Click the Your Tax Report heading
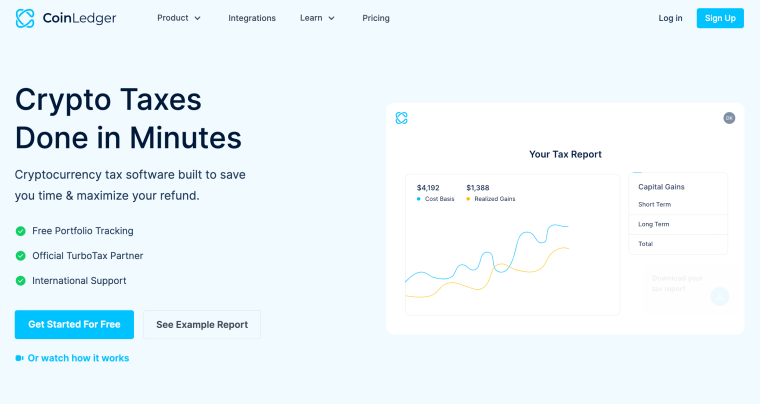 coord(565,154)
